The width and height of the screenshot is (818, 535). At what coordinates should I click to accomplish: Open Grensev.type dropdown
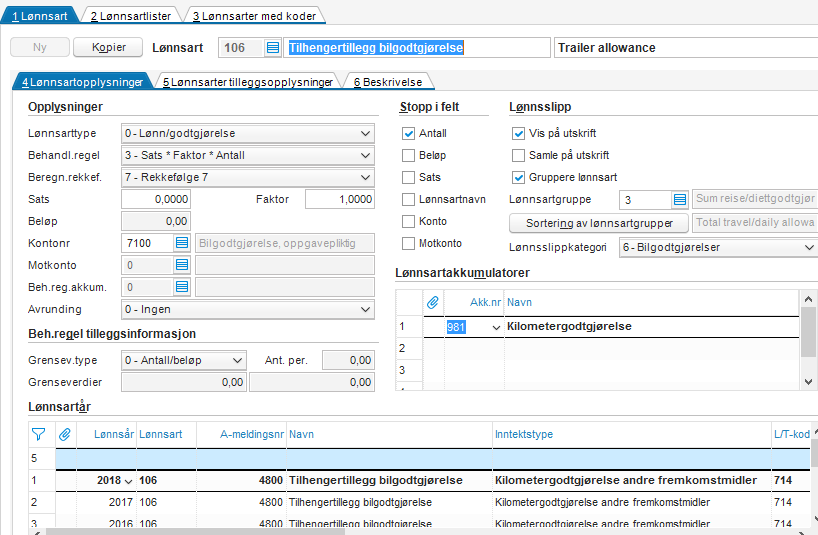tap(184, 360)
